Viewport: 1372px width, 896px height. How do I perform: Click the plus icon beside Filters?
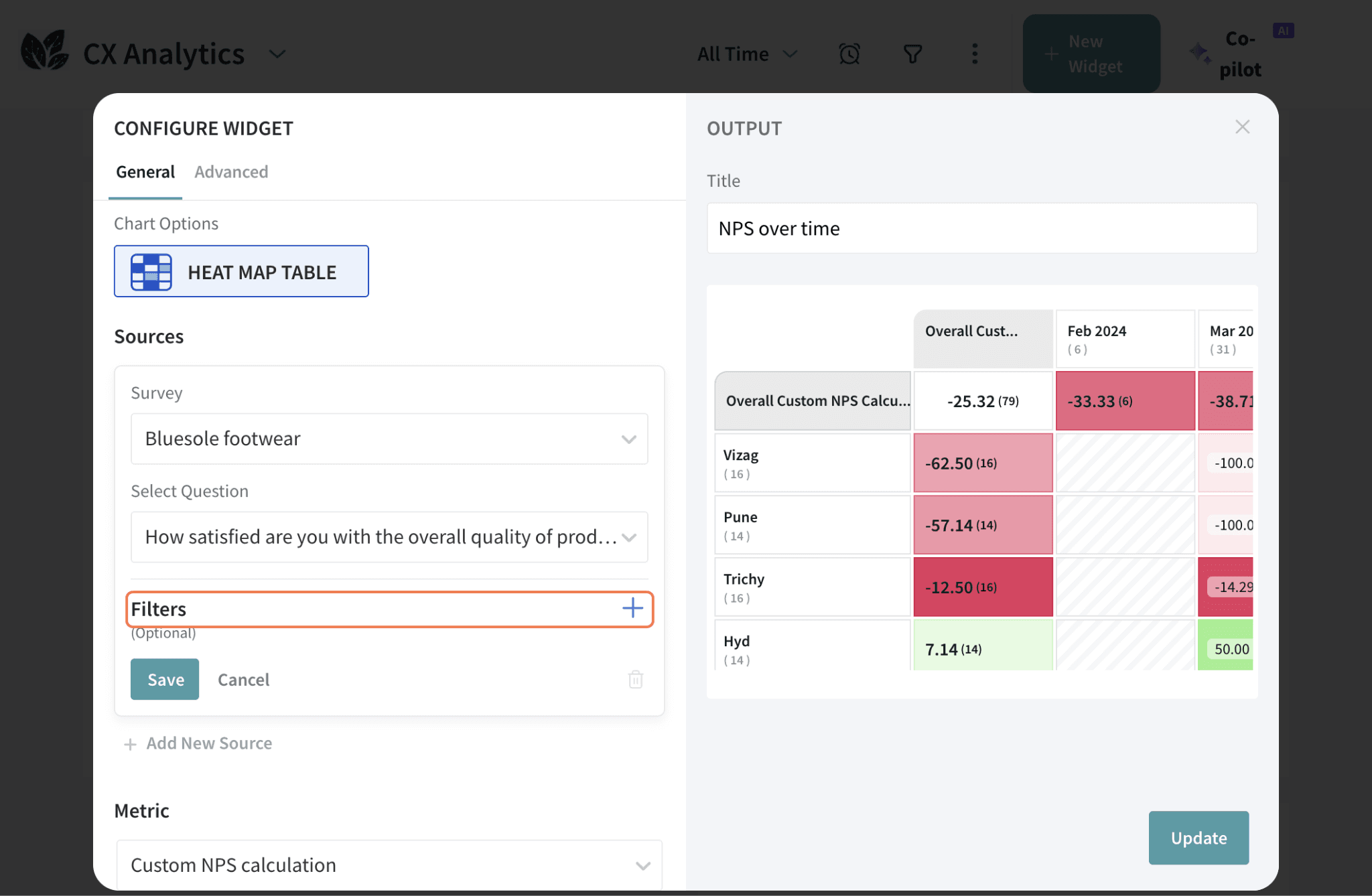click(632, 608)
